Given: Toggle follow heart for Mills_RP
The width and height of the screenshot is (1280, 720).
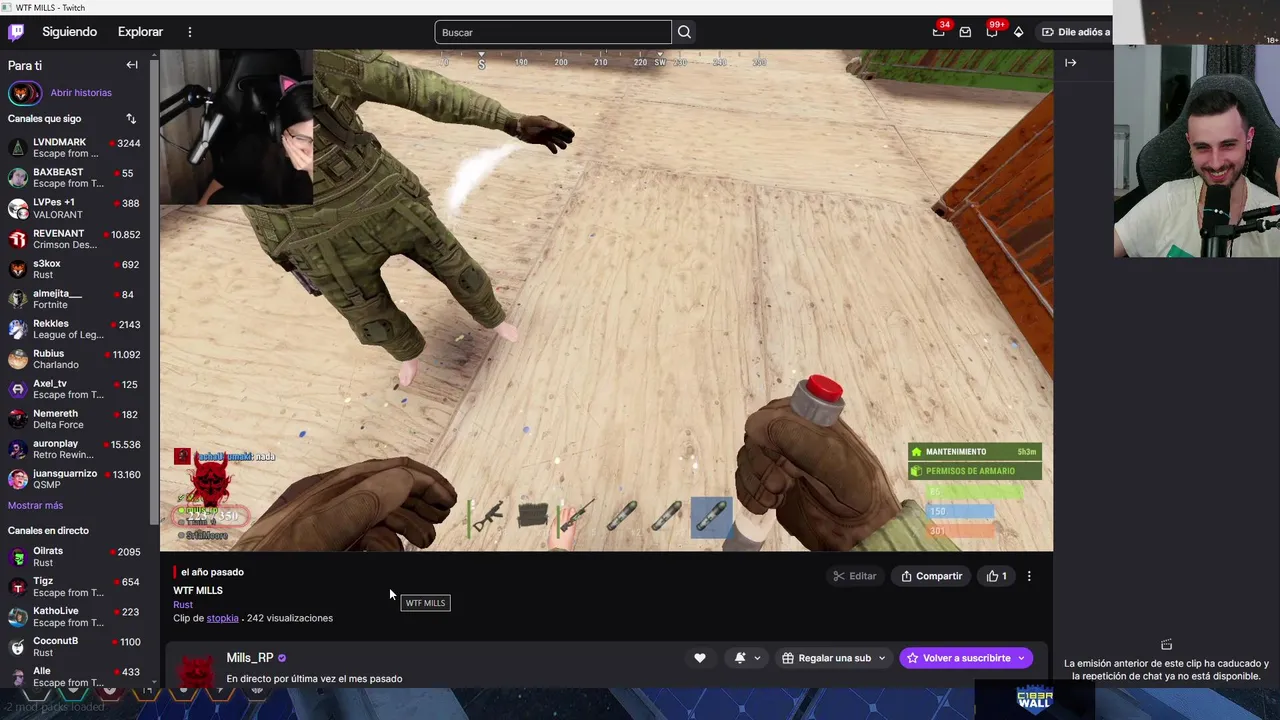Looking at the screenshot, I should (x=700, y=658).
